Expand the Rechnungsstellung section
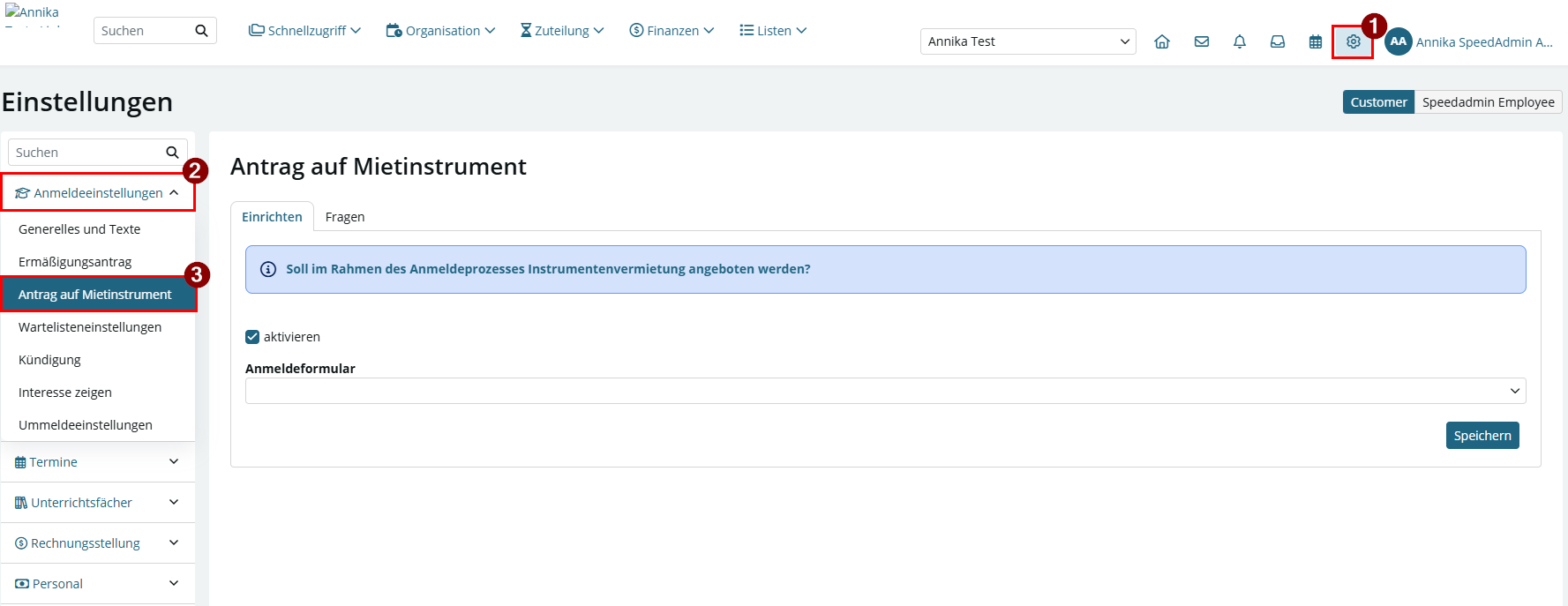The image size is (1568, 606). pyautogui.click(x=97, y=543)
